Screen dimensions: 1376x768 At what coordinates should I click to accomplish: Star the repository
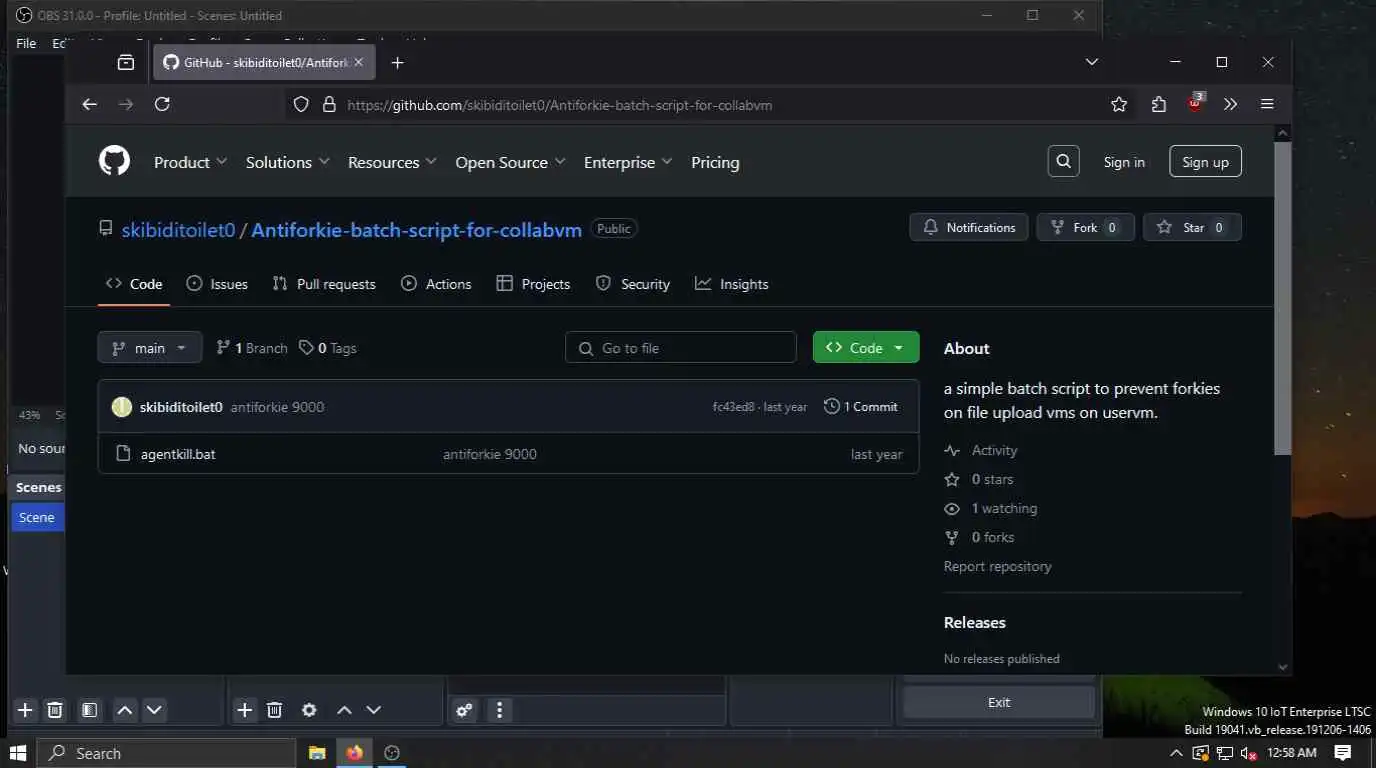[1192, 227]
